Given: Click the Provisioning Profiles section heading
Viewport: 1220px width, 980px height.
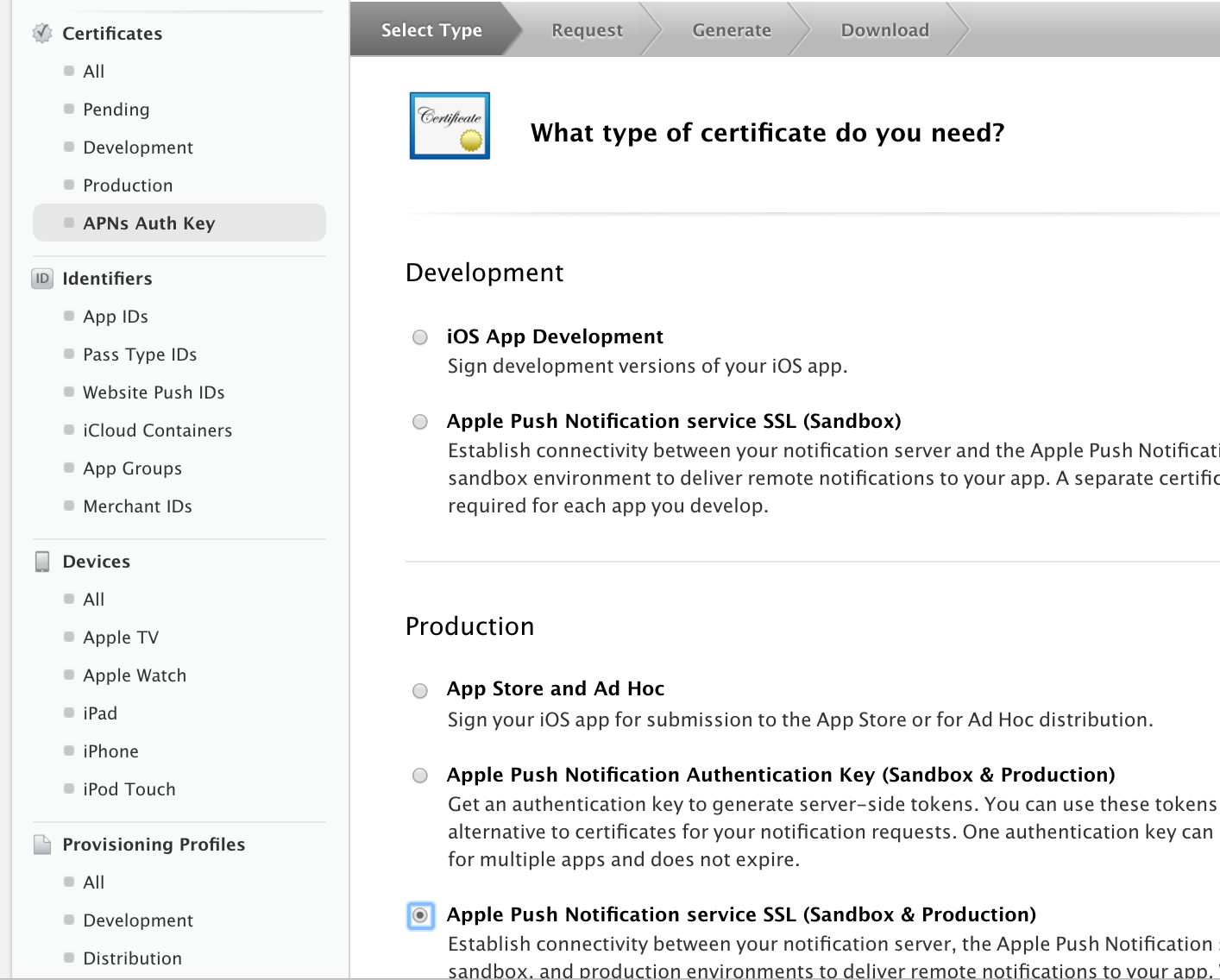Looking at the screenshot, I should [x=154, y=845].
